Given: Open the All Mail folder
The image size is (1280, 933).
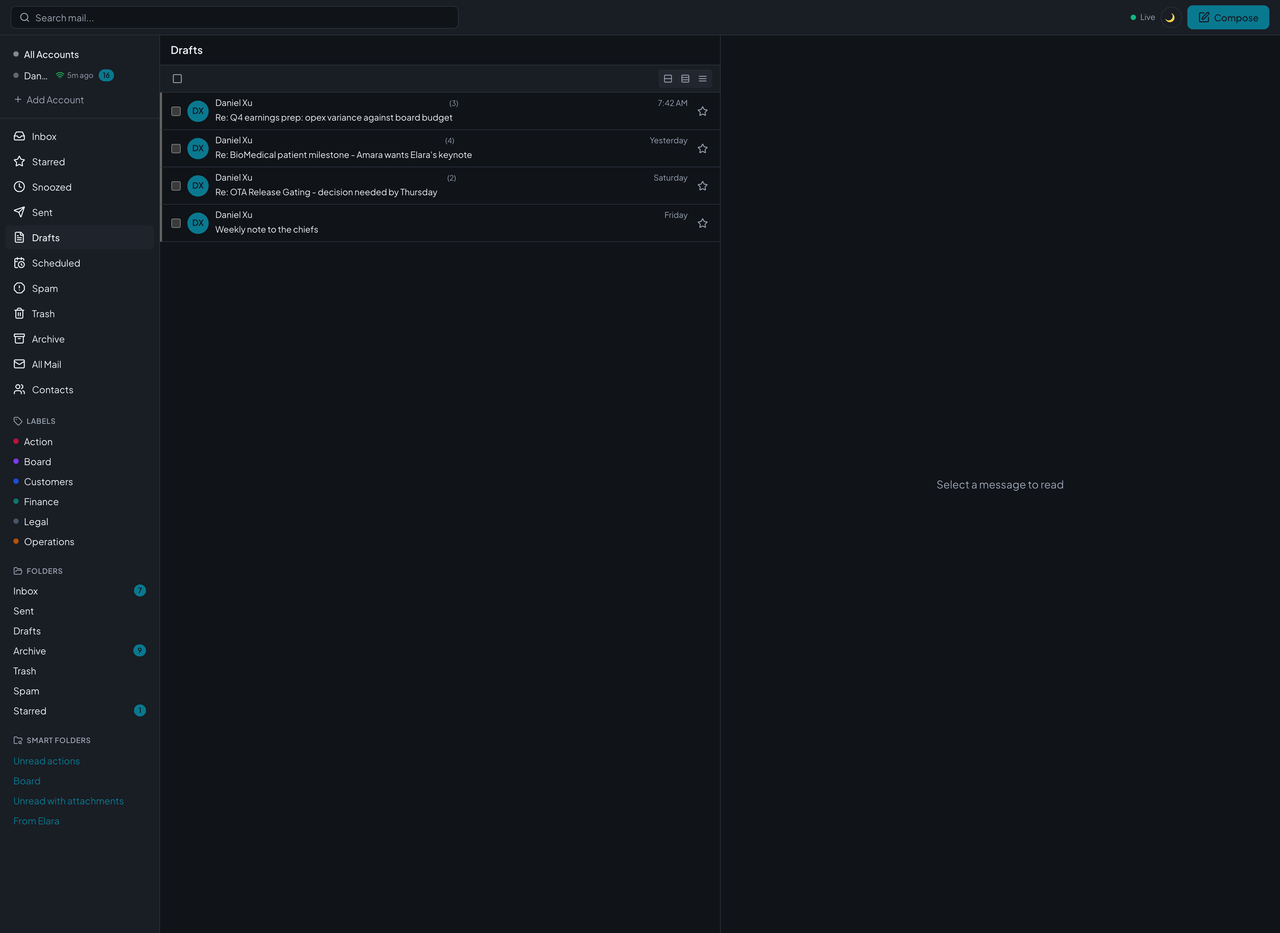Looking at the screenshot, I should tap(80, 364).
